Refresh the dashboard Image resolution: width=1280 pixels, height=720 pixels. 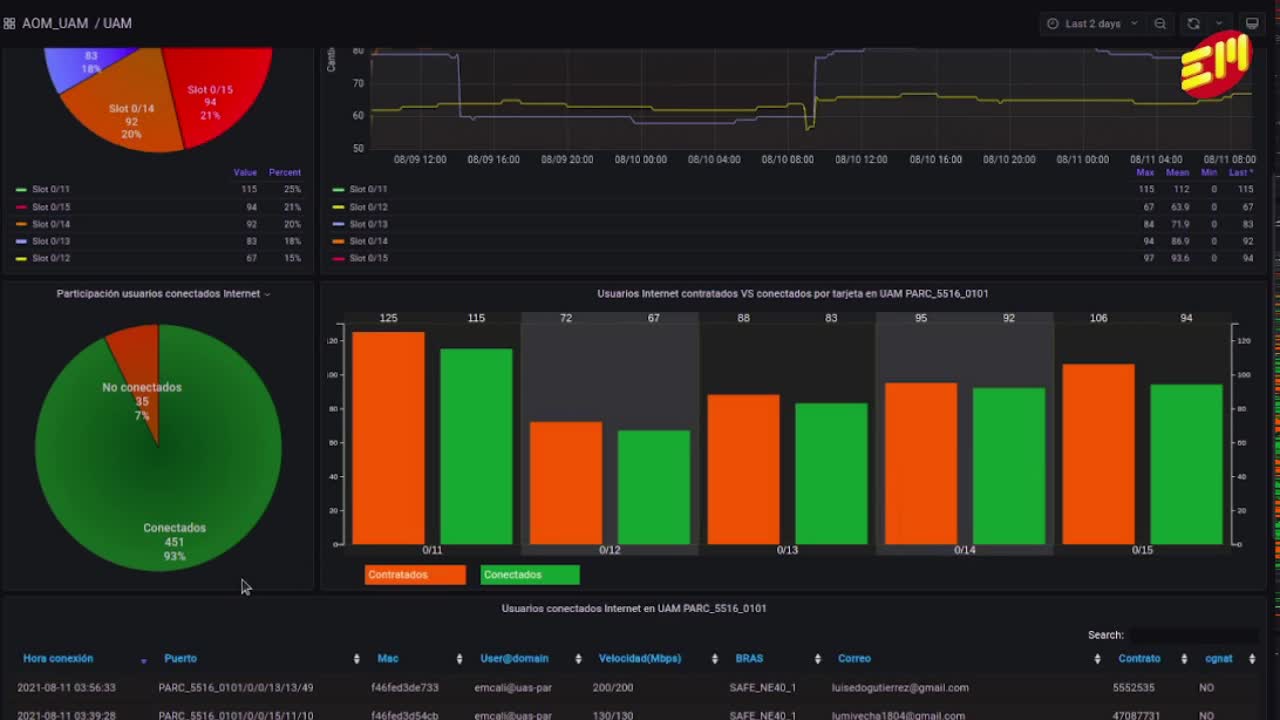pyautogui.click(x=1193, y=23)
